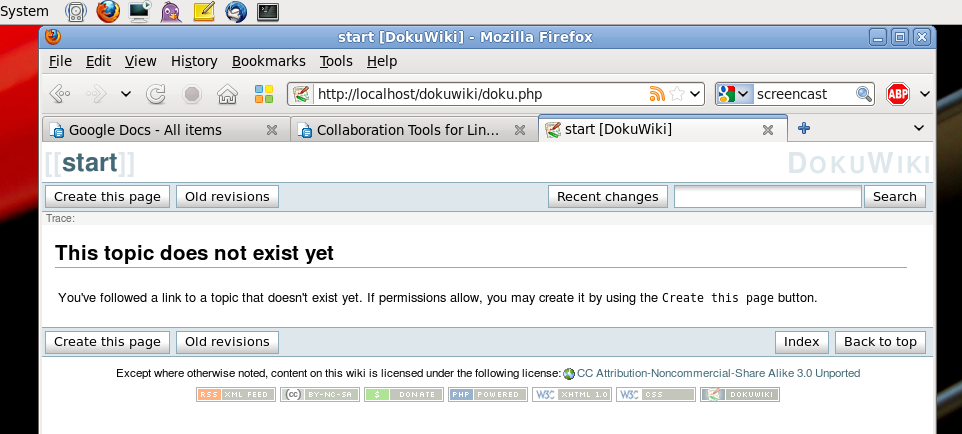Open the Adblock Plus ABP icon
Screen dimensions: 962x434
(897, 94)
